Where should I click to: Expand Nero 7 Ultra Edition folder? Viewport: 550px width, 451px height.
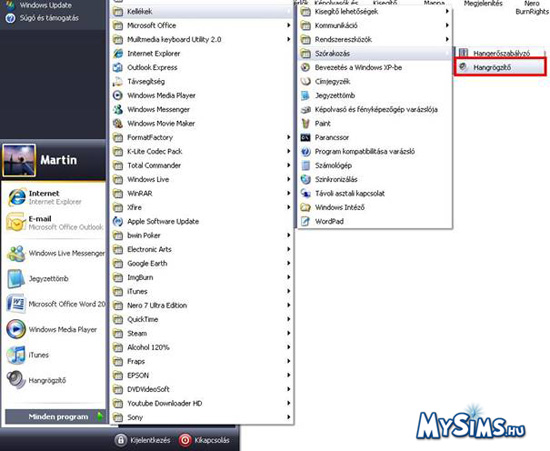tap(201, 305)
